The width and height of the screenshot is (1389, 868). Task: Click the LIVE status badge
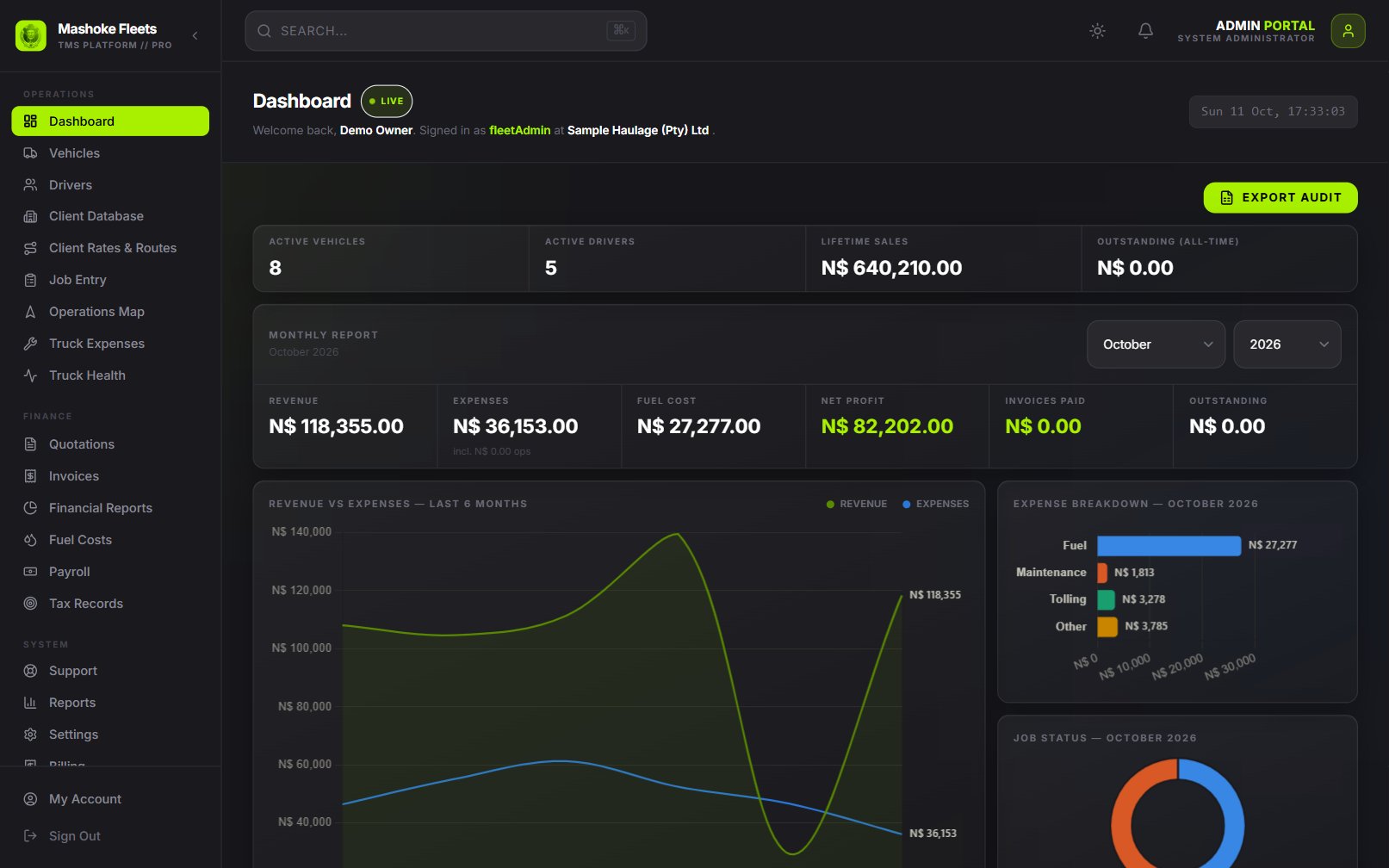click(387, 101)
